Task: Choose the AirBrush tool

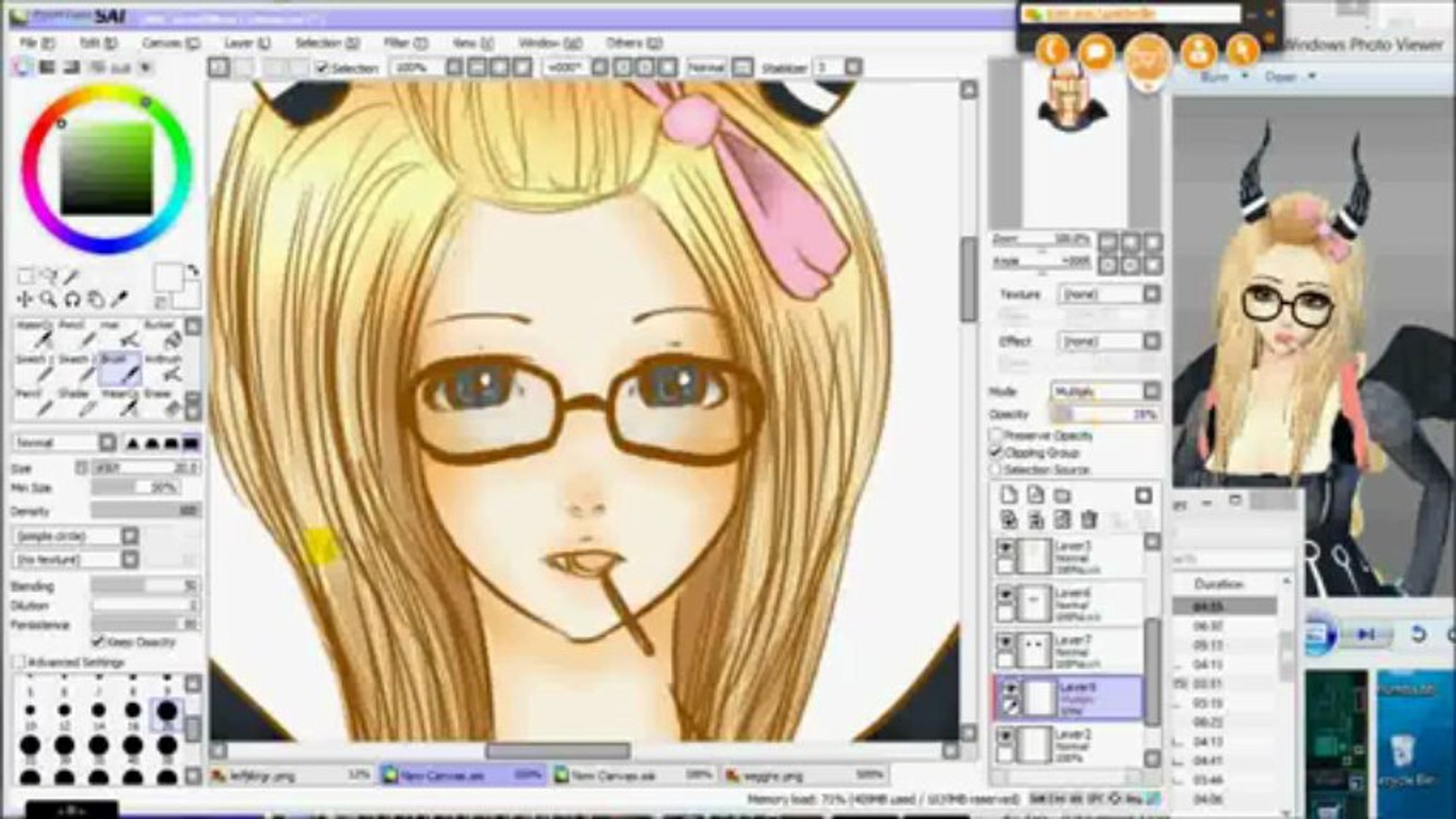Action: 162,369
